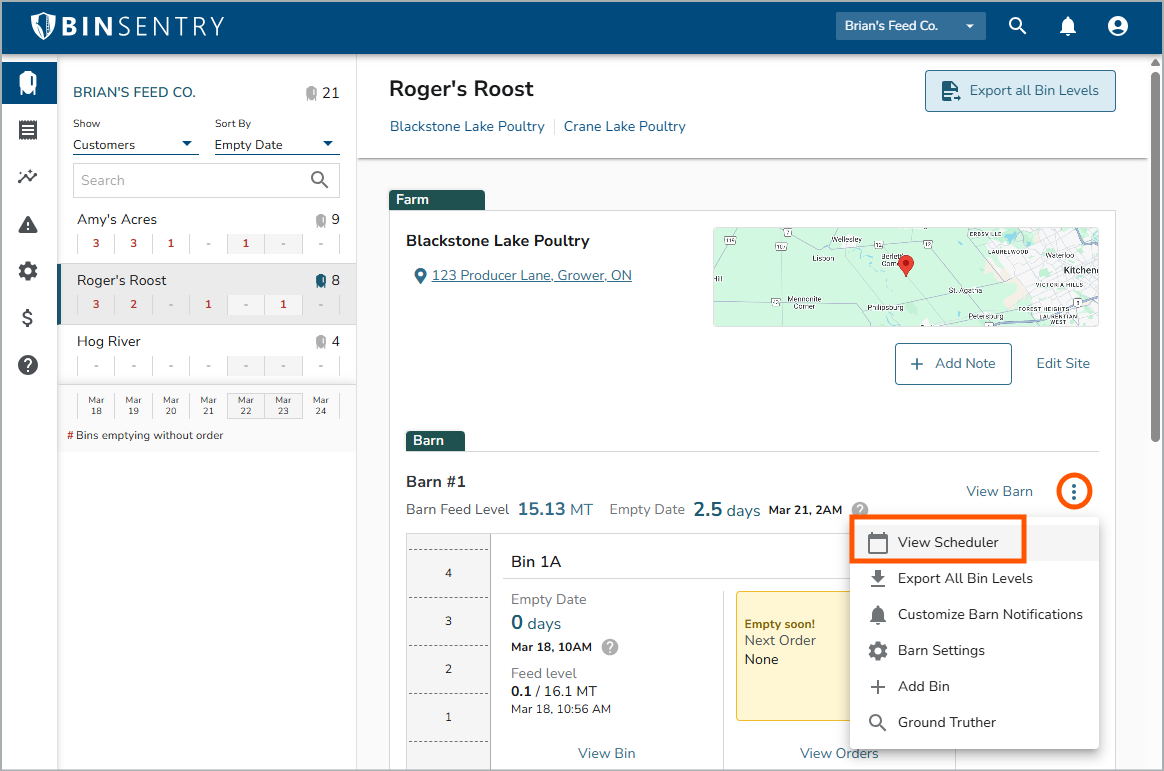Click the View Barn link
Image resolution: width=1164 pixels, height=771 pixels.
point(999,491)
